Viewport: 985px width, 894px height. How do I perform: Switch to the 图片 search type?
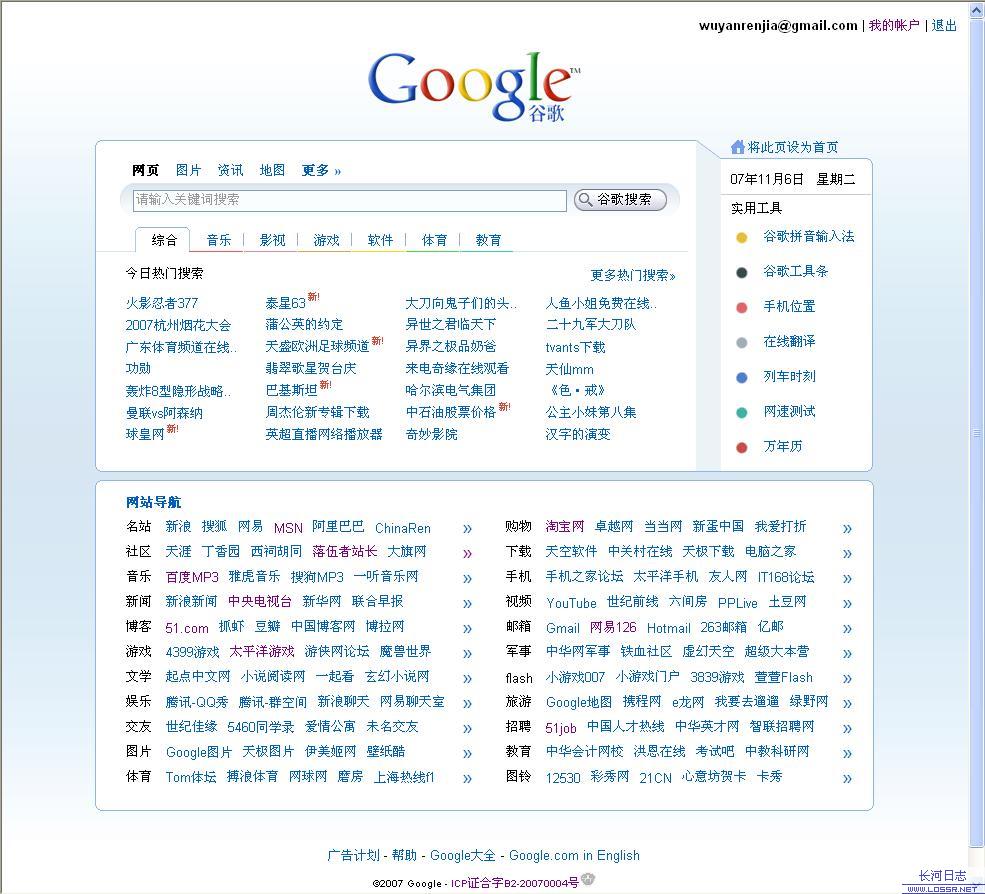[188, 170]
